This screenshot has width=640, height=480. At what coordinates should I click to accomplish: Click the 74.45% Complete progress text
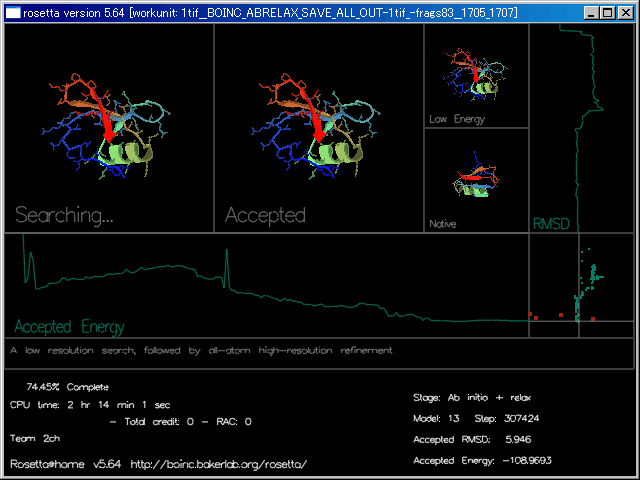[68, 386]
